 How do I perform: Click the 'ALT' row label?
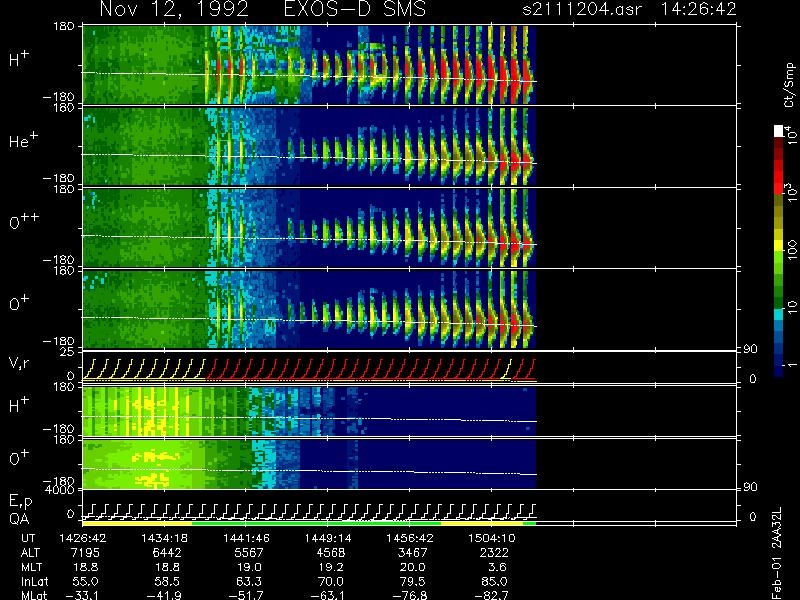pyautogui.click(x=30, y=553)
